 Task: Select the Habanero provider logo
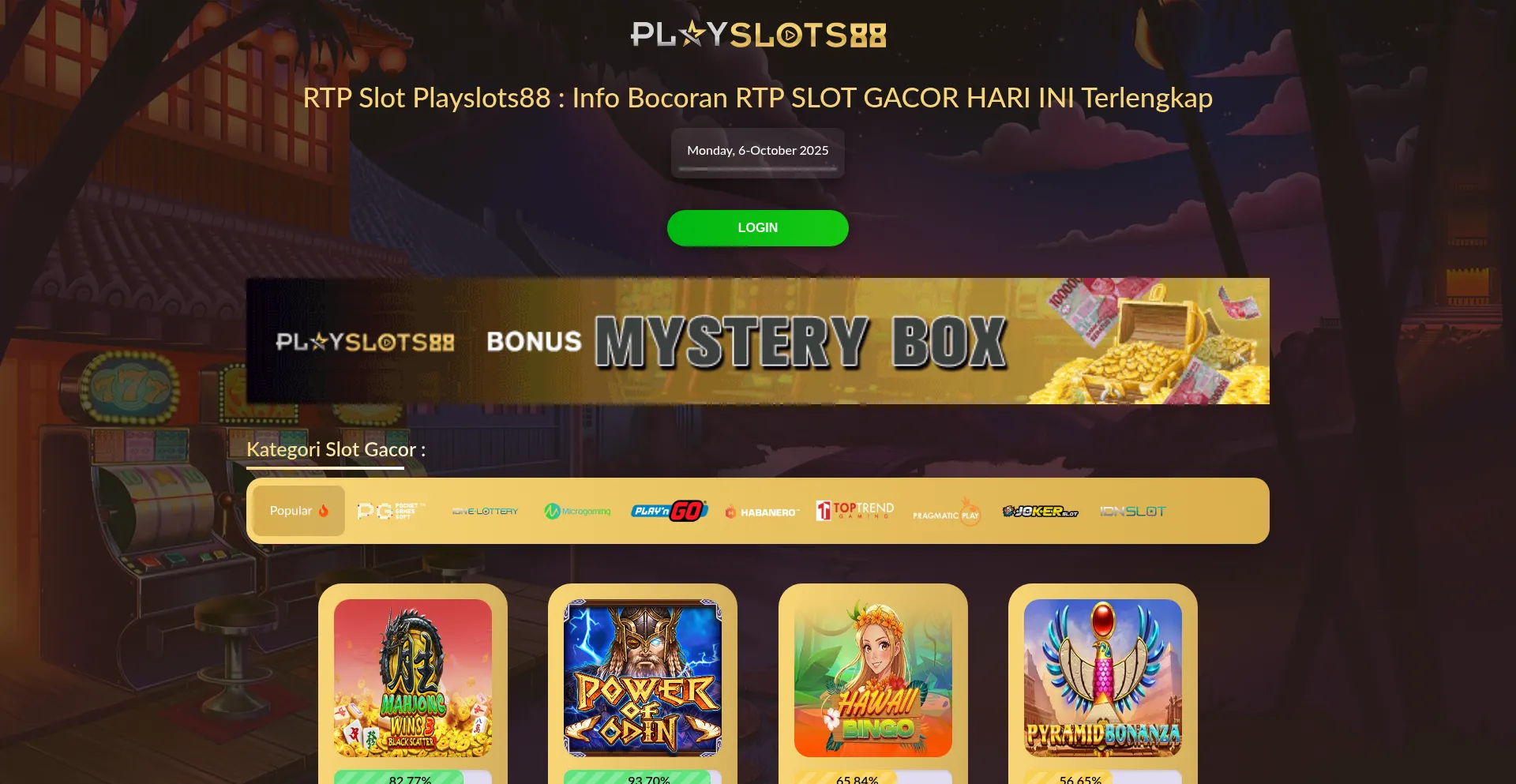point(762,512)
